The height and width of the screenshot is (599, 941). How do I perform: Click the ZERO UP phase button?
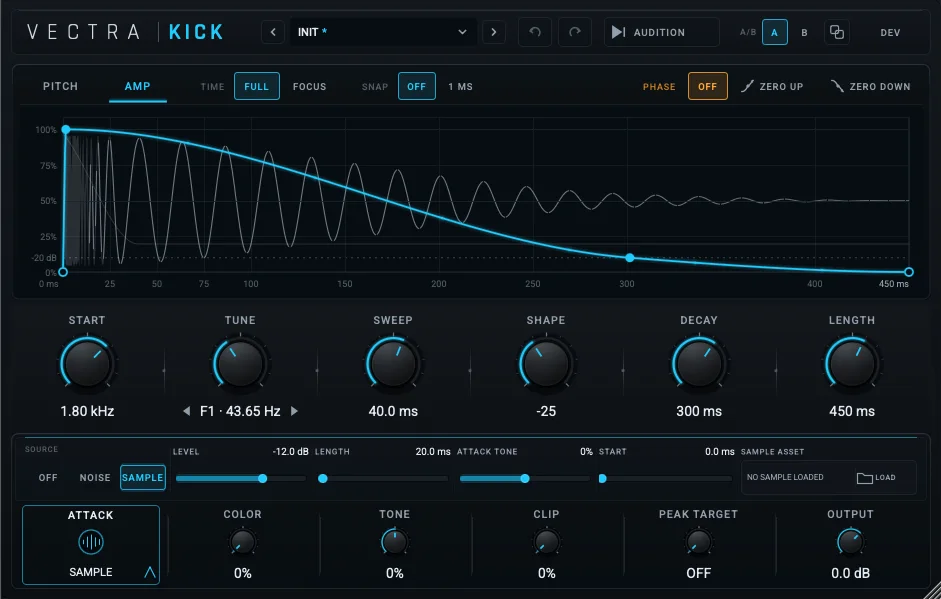772,86
